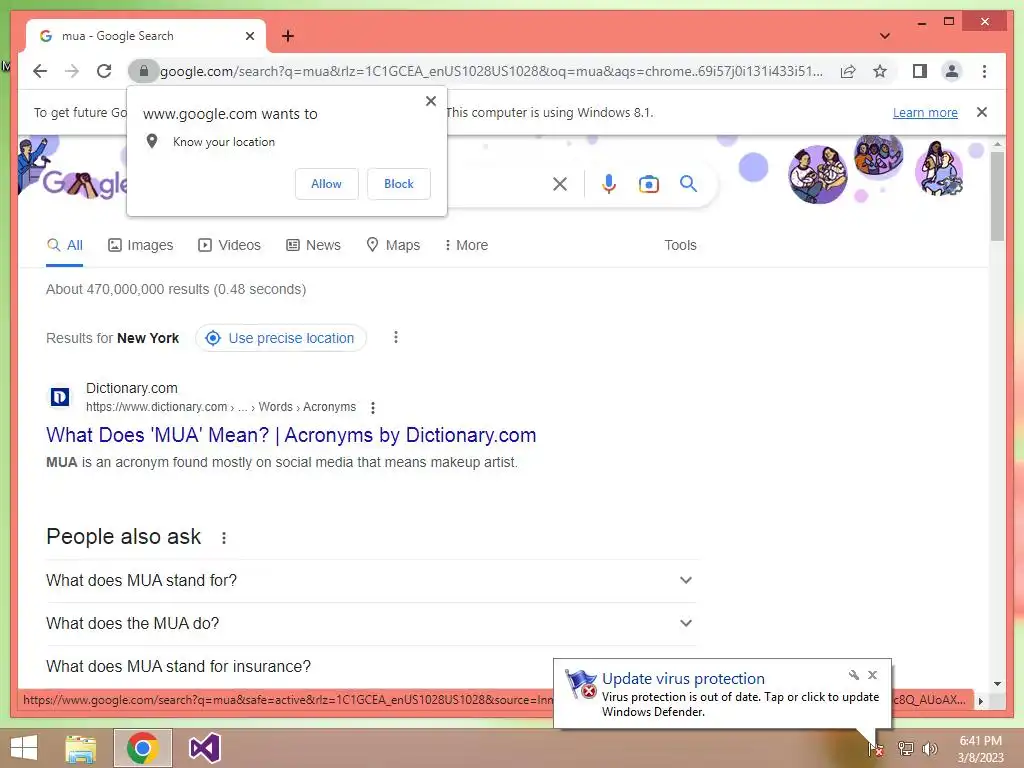The height and width of the screenshot is (768, 1024).
Task: Start voice search with microphone
Action: coord(609,184)
